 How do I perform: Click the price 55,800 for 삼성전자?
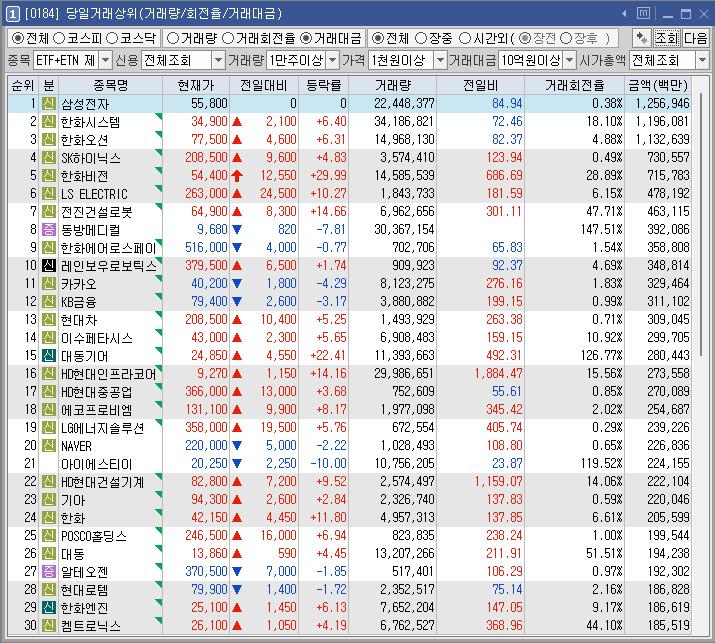[209, 104]
